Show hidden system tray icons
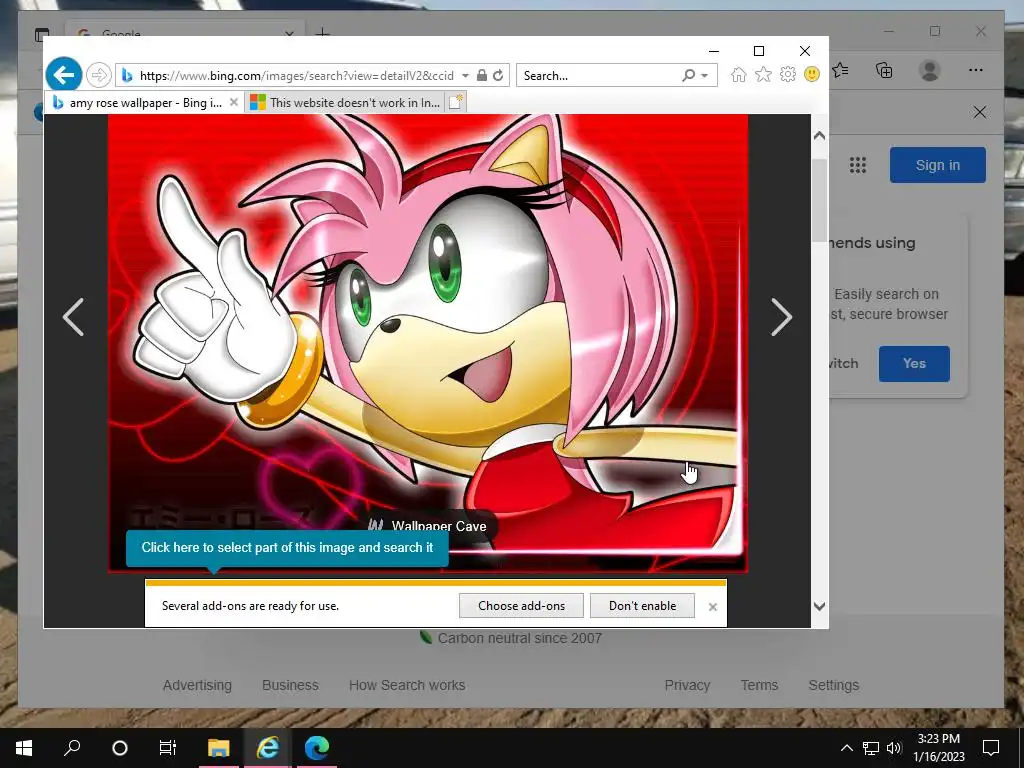The width and height of the screenshot is (1024, 768). point(846,748)
